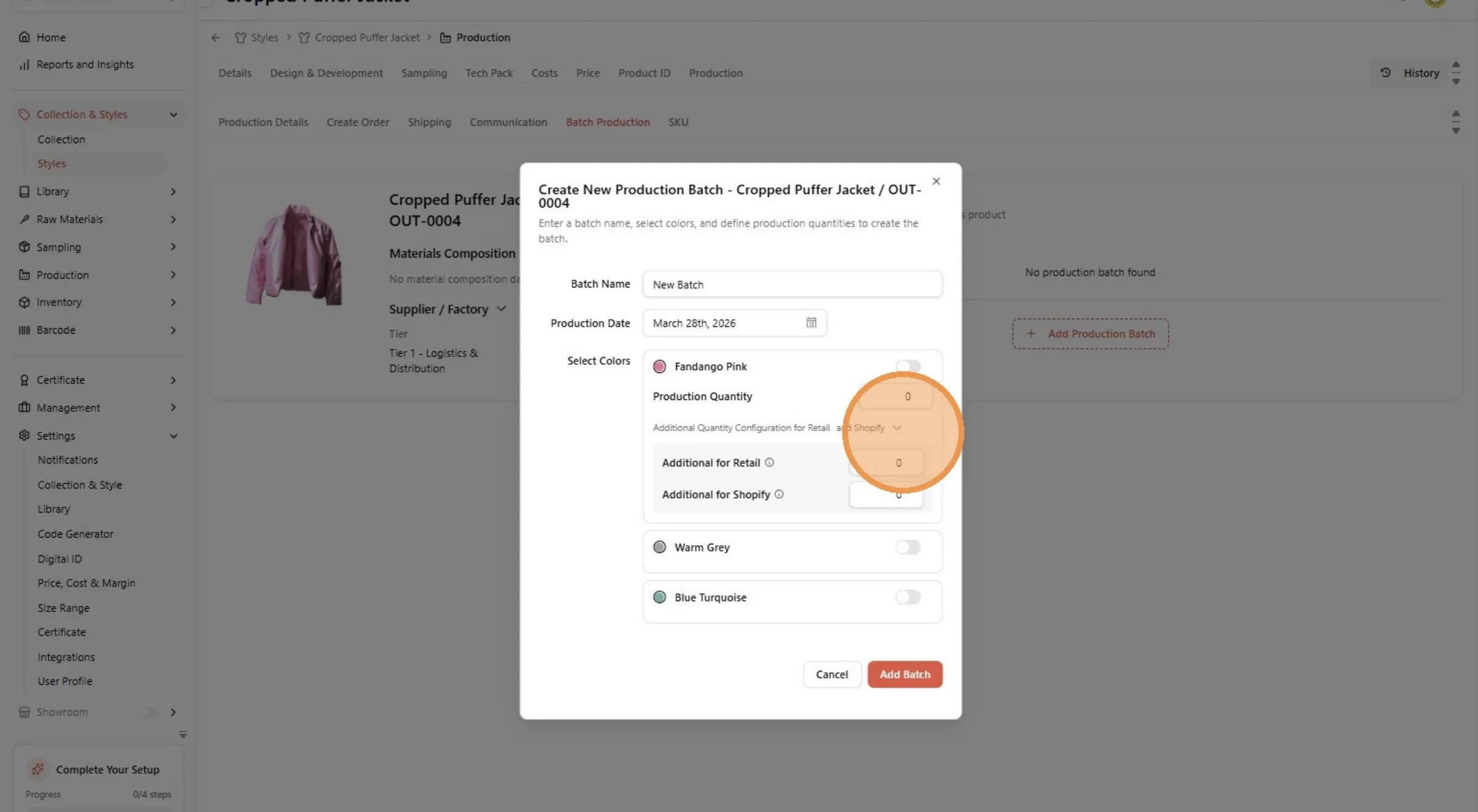The height and width of the screenshot is (812, 1478).
Task: Expand the Supplier / Factory dropdown
Action: coord(501,308)
